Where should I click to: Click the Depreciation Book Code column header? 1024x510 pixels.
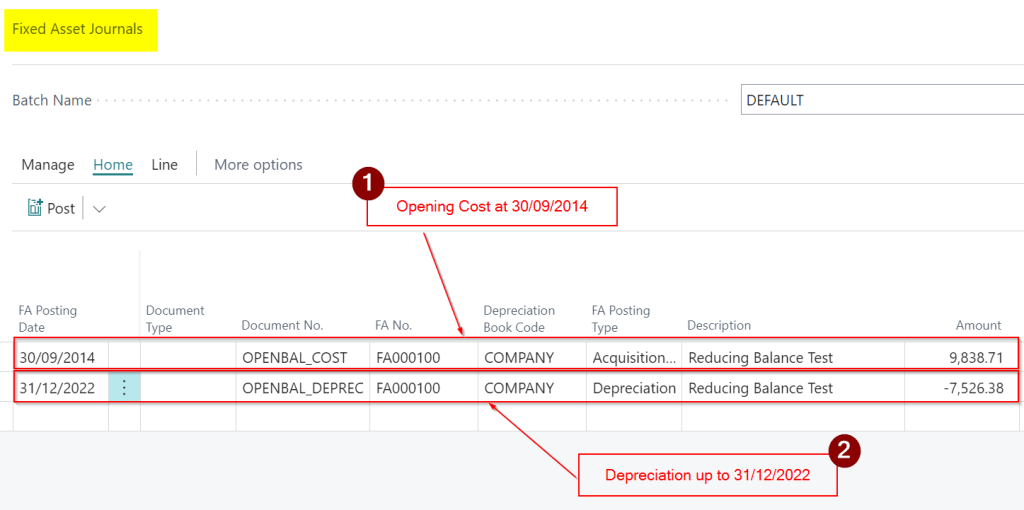point(519,318)
